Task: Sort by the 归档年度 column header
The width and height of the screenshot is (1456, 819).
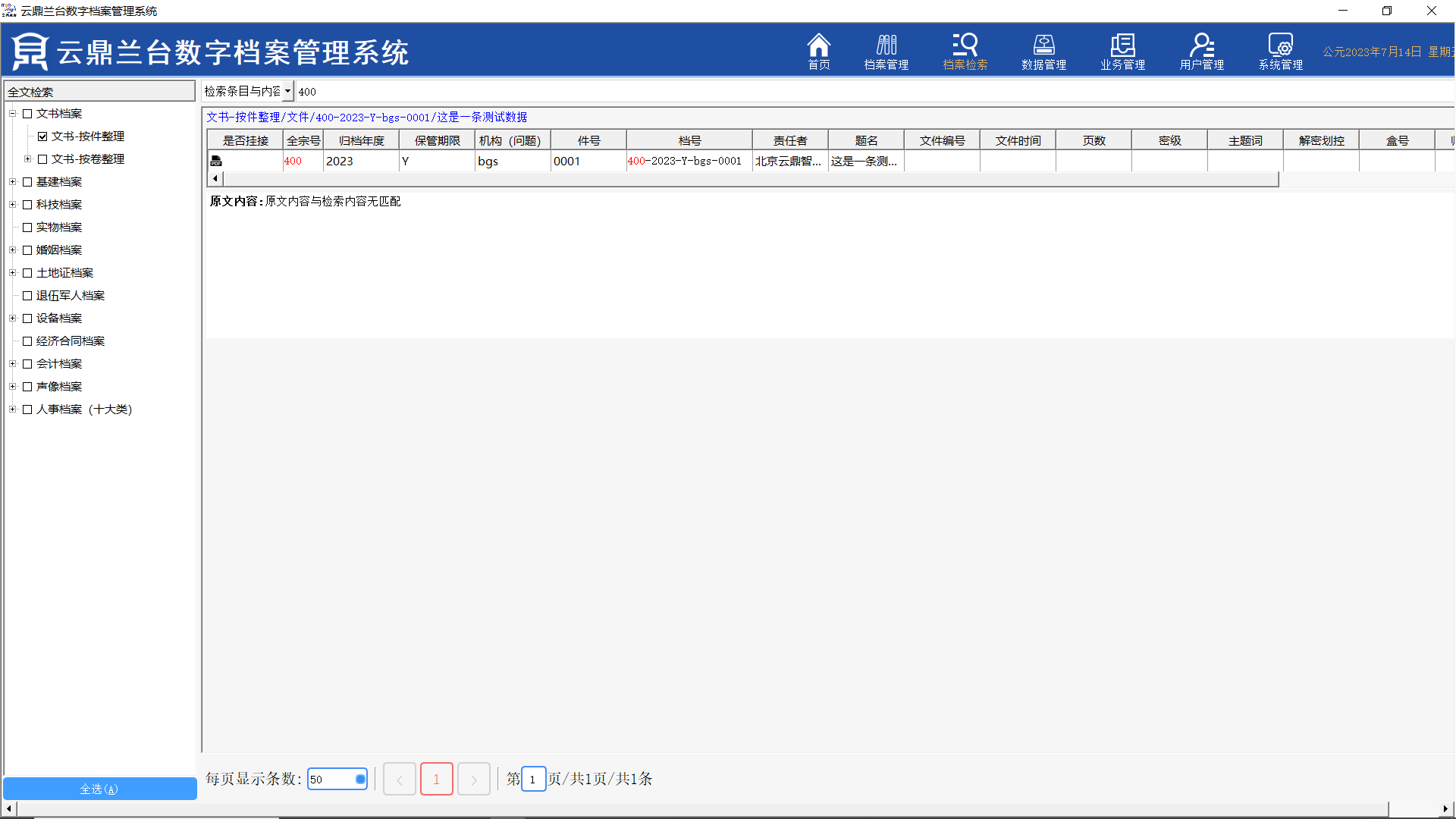Action: [x=361, y=140]
